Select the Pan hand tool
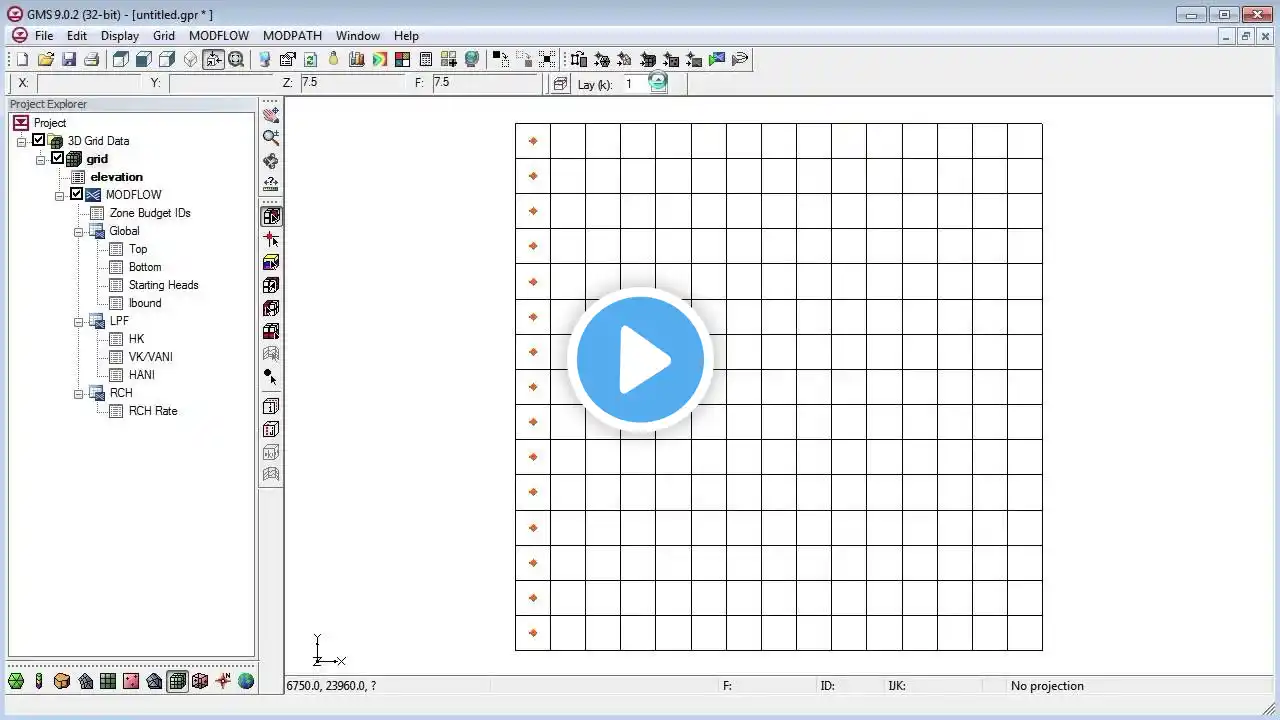1280x720 pixels. 270,114
